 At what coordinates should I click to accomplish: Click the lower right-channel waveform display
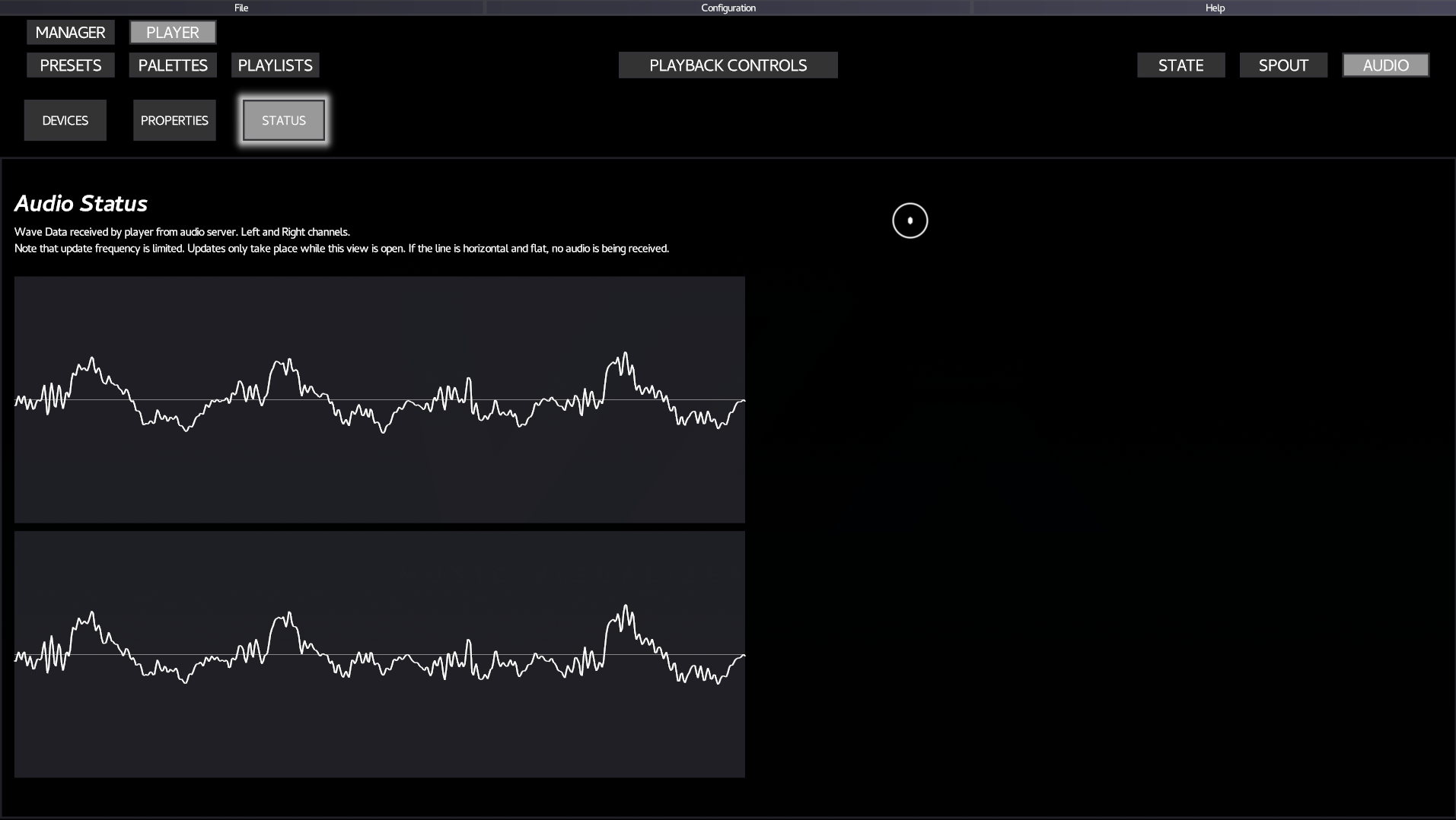click(x=379, y=654)
